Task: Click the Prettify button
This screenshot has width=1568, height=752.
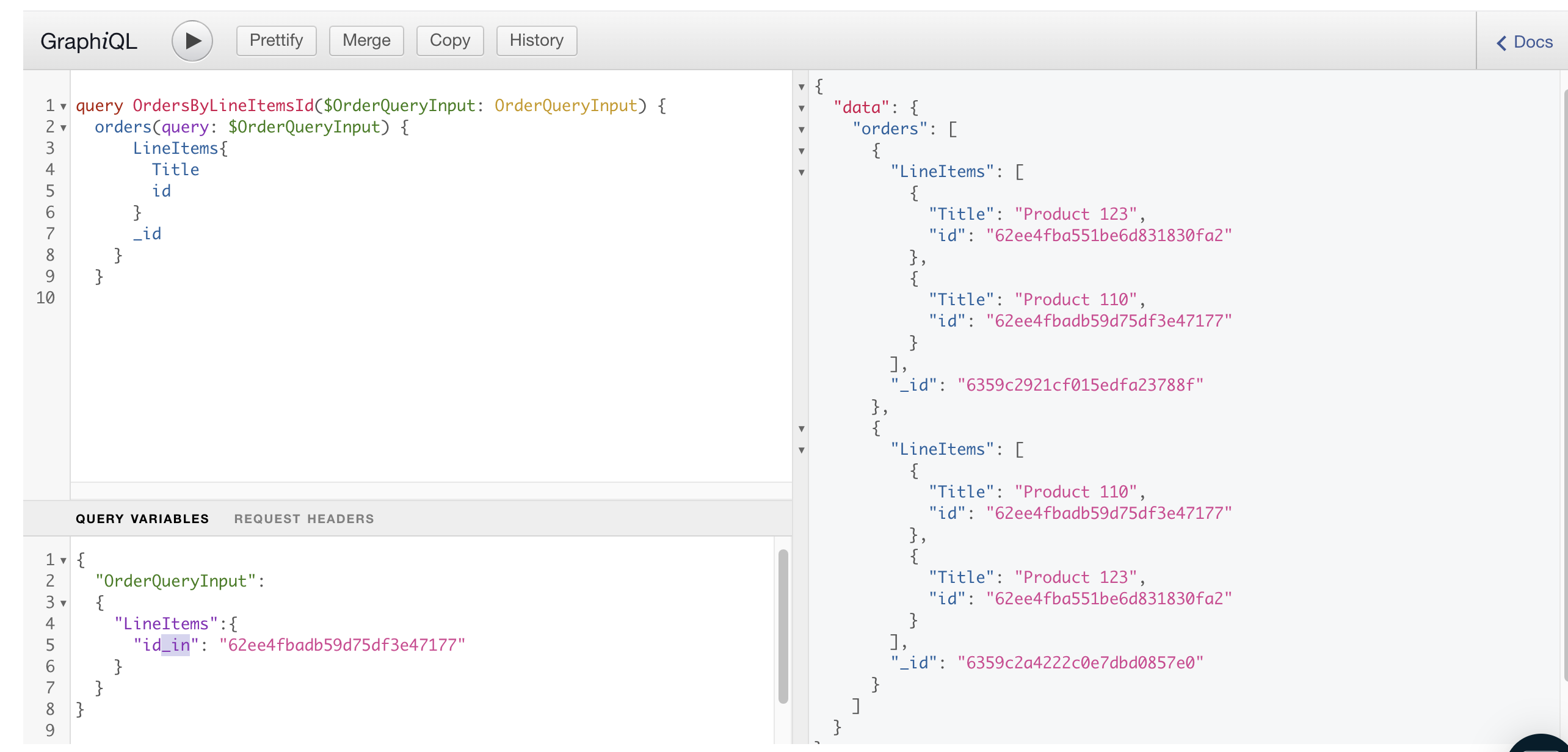Action: (x=276, y=41)
